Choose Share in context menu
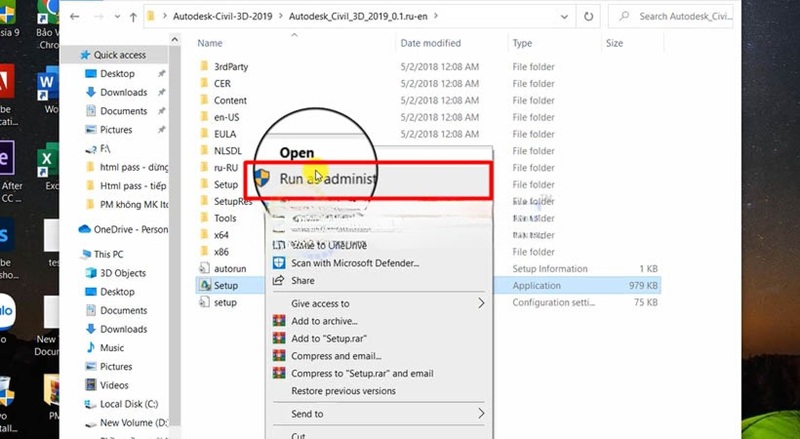Screen dimensions: 800x439 (x=303, y=281)
